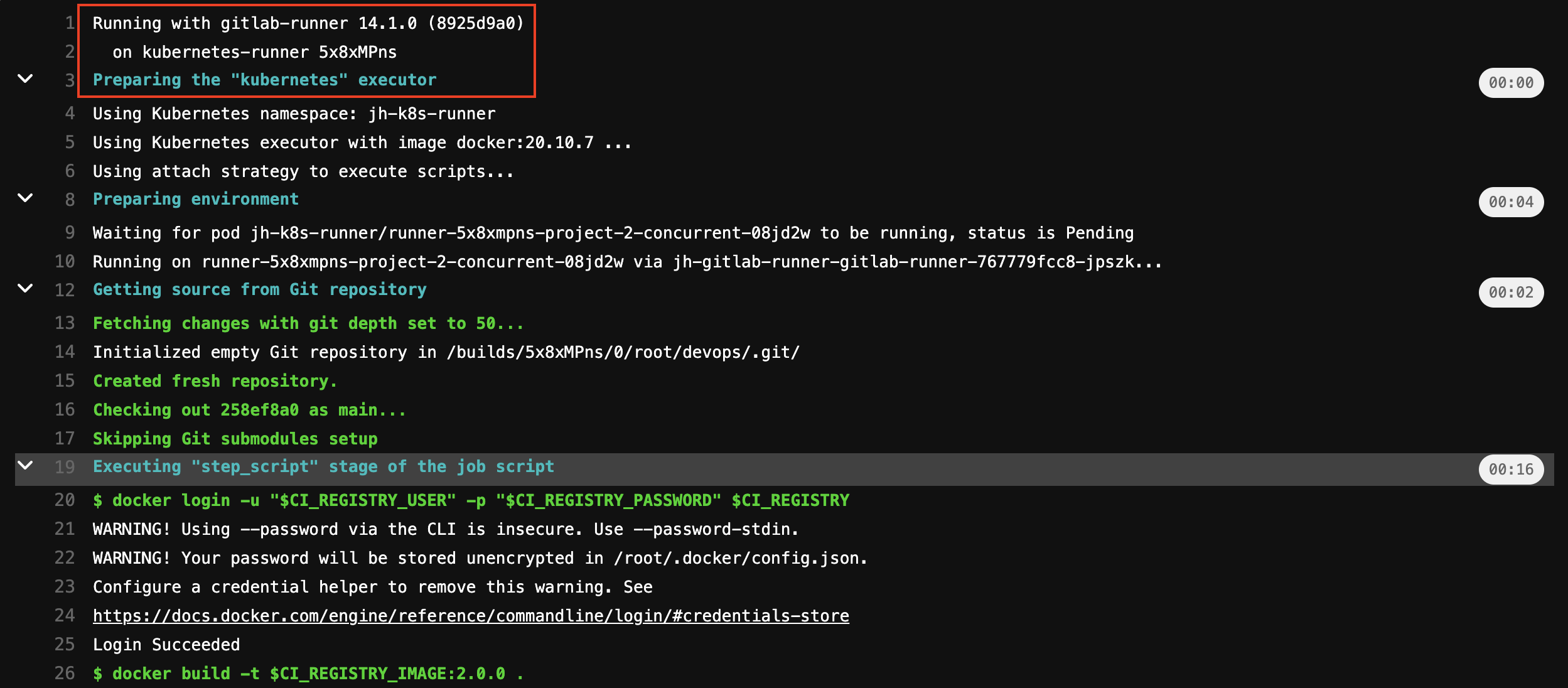Select line 25 "Login Succeeded"
1568x688 pixels.
coord(166,644)
